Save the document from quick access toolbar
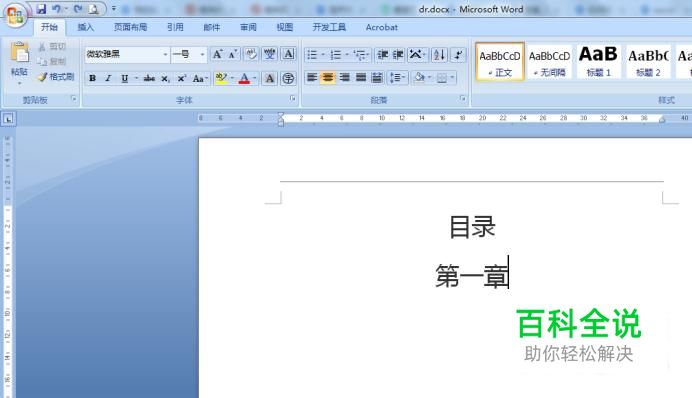 coord(41,9)
